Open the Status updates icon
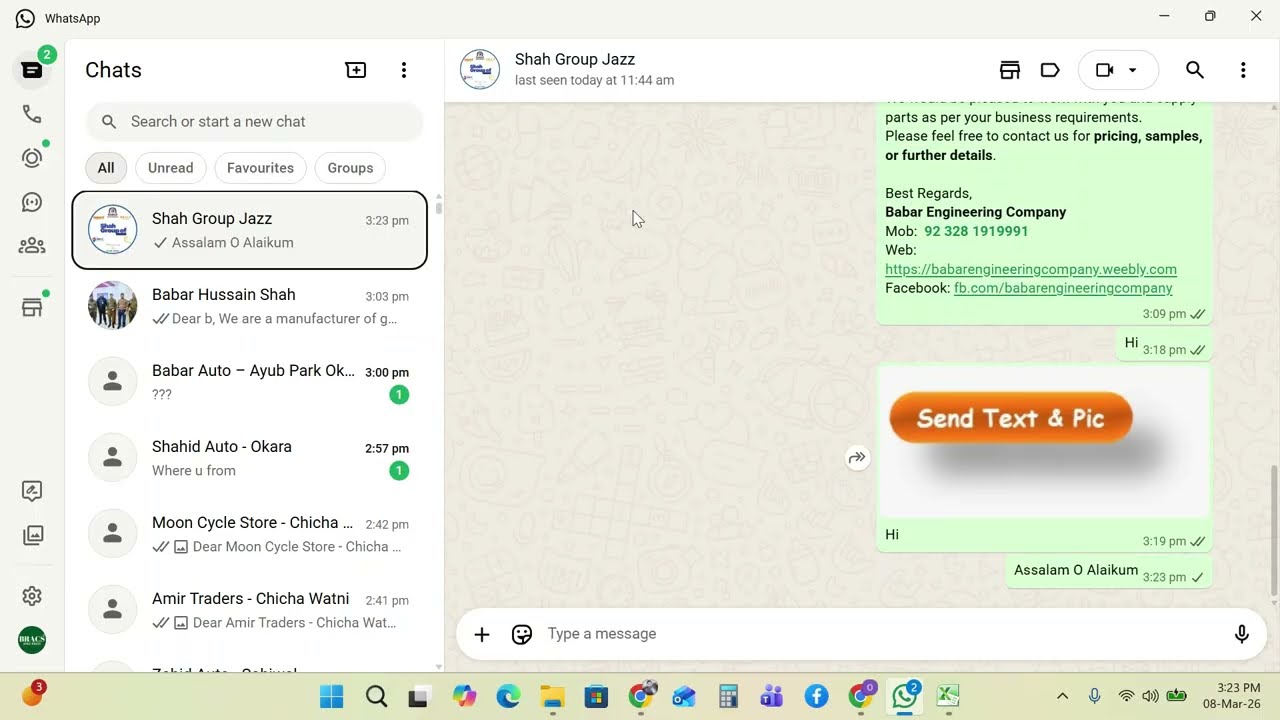The height and width of the screenshot is (720, 1280). pos(32,158)
